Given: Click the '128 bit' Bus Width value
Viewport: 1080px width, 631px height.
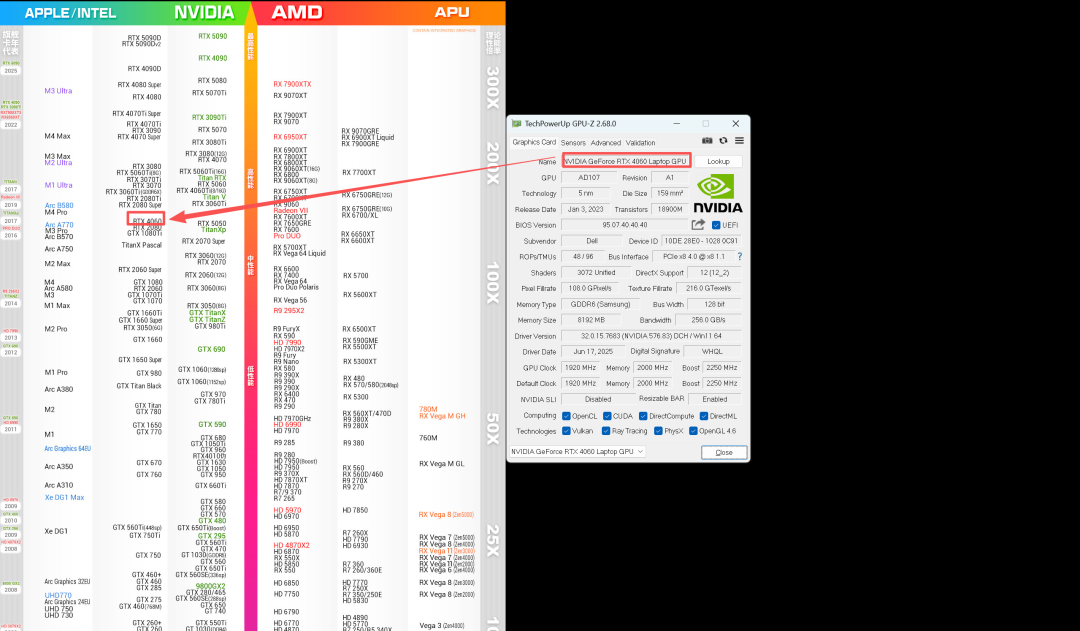Looking at the screenshot, I should coord(714,304).
